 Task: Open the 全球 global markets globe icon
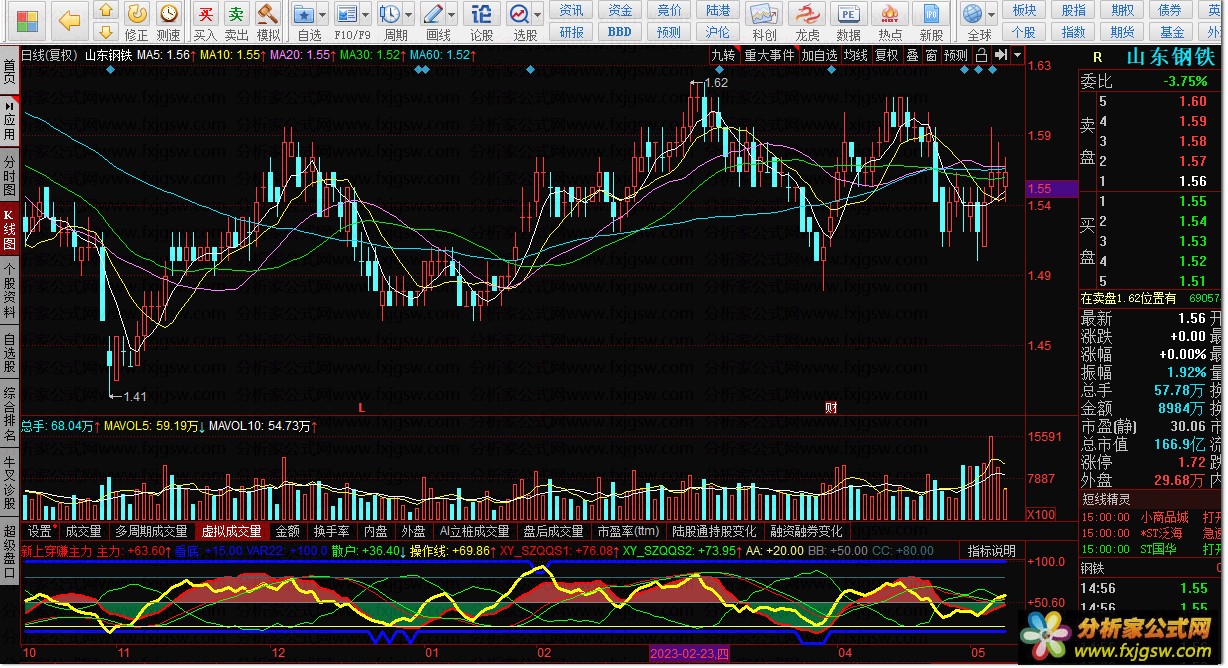(973, 14)
